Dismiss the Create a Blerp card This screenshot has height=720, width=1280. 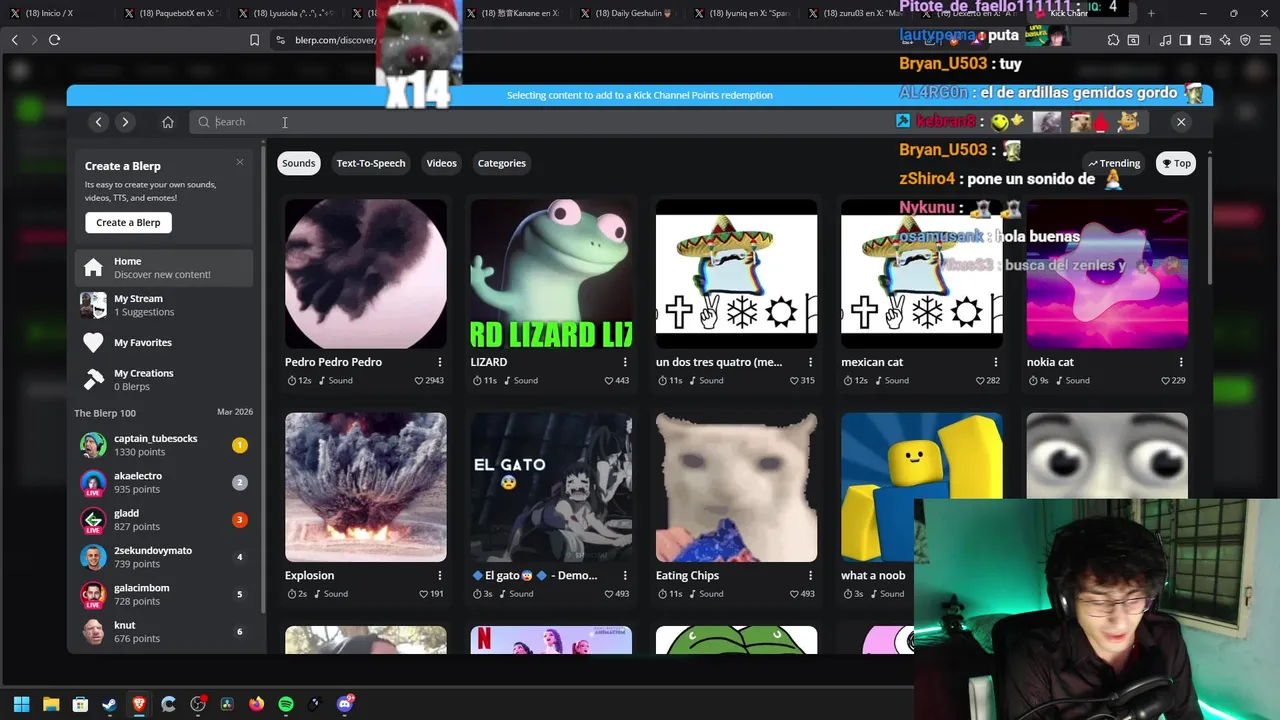click(240, 162)
